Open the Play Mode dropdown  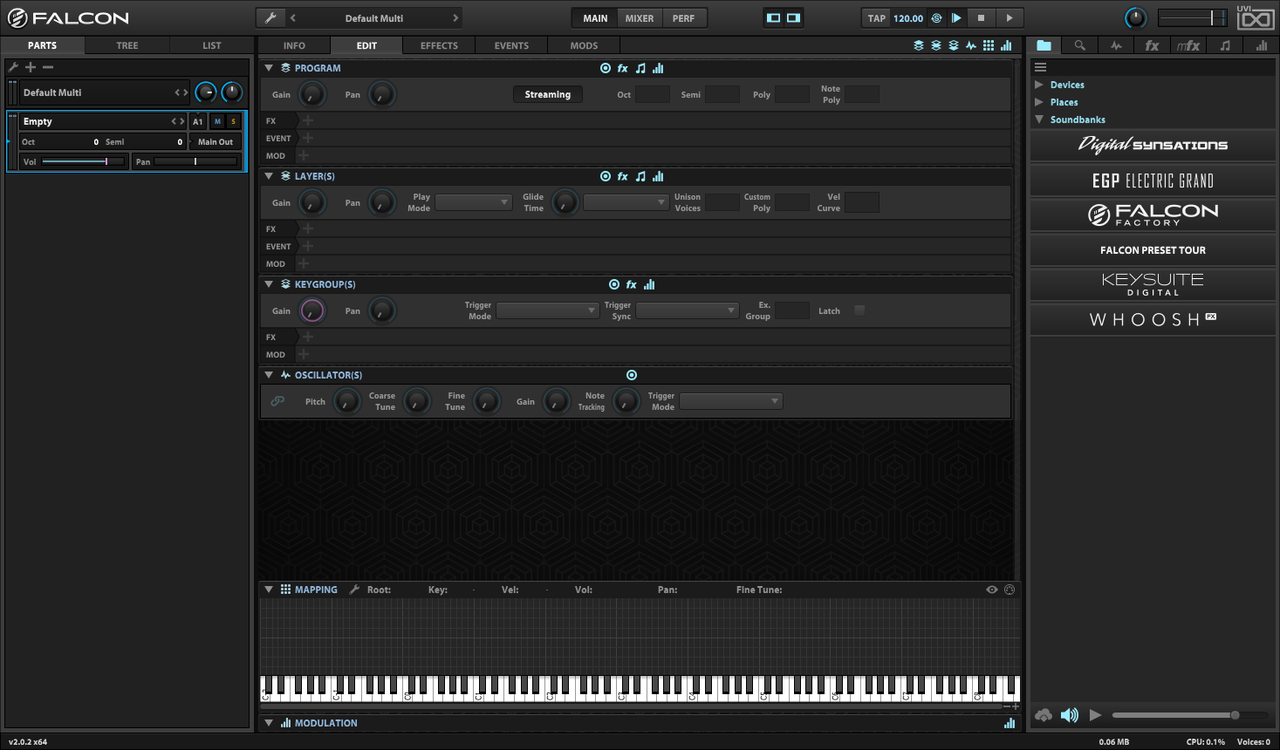pyautogui.click(x=474, y=202)
